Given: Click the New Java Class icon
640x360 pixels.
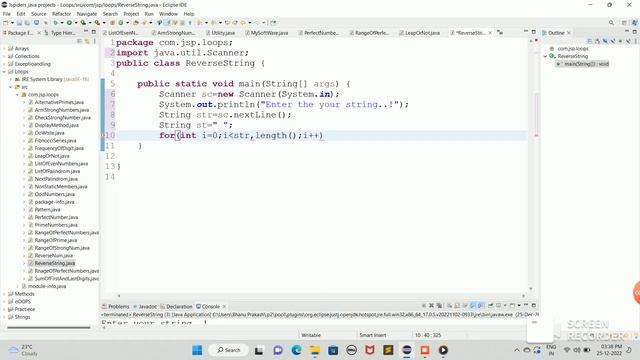Looking at the screenshot, I should click(120, 23).
